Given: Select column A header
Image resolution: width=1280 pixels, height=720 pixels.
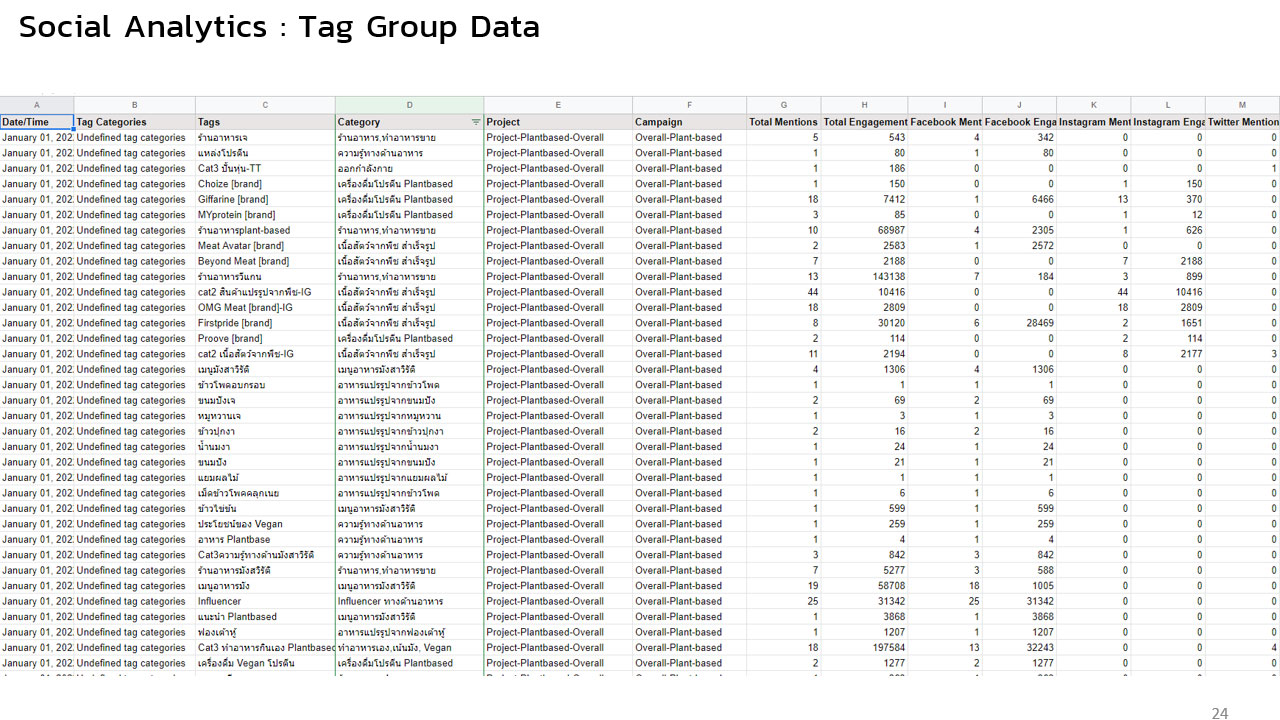Looking at the screenshot, I should [37, 105].
